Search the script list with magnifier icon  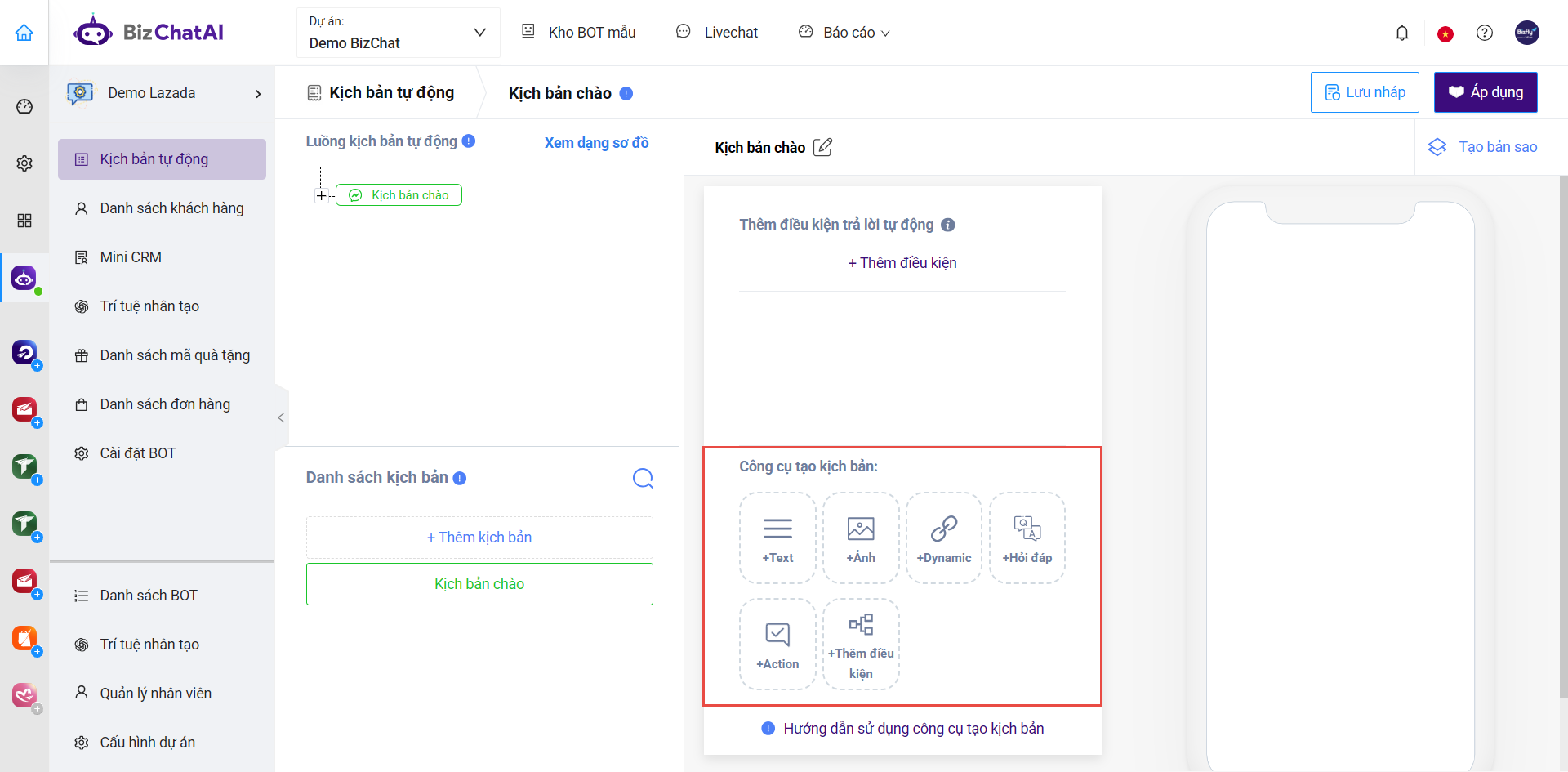pyautogui.click(x=643, y=478)
